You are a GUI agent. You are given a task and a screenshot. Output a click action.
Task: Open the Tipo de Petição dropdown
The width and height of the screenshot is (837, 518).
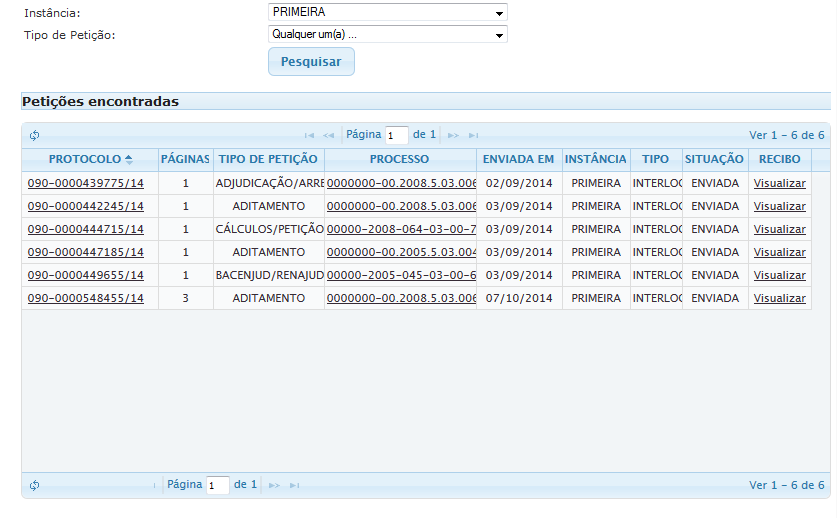[388, 35]
